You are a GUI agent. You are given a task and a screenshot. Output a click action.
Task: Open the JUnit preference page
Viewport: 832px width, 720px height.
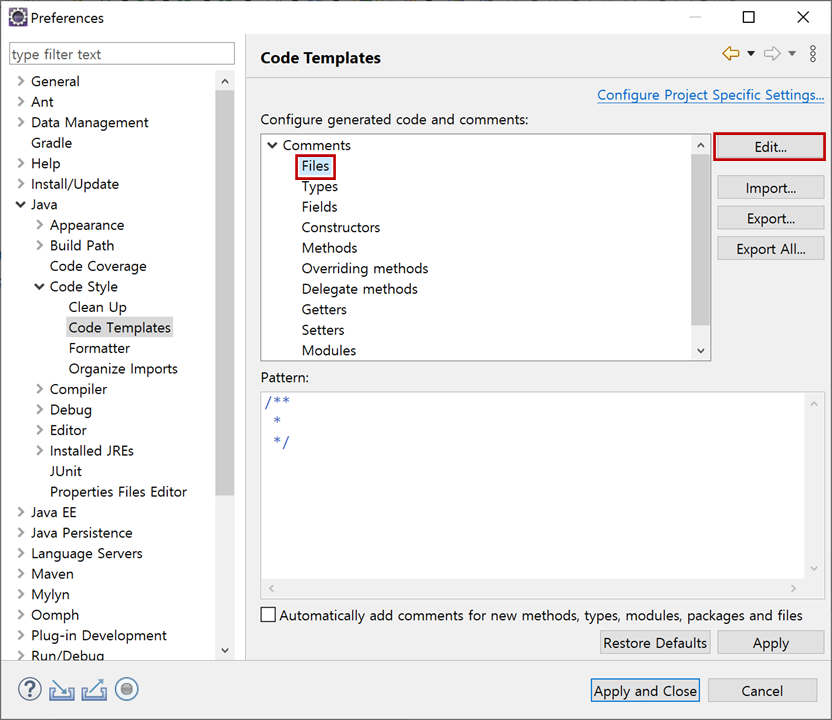[66, 471]
